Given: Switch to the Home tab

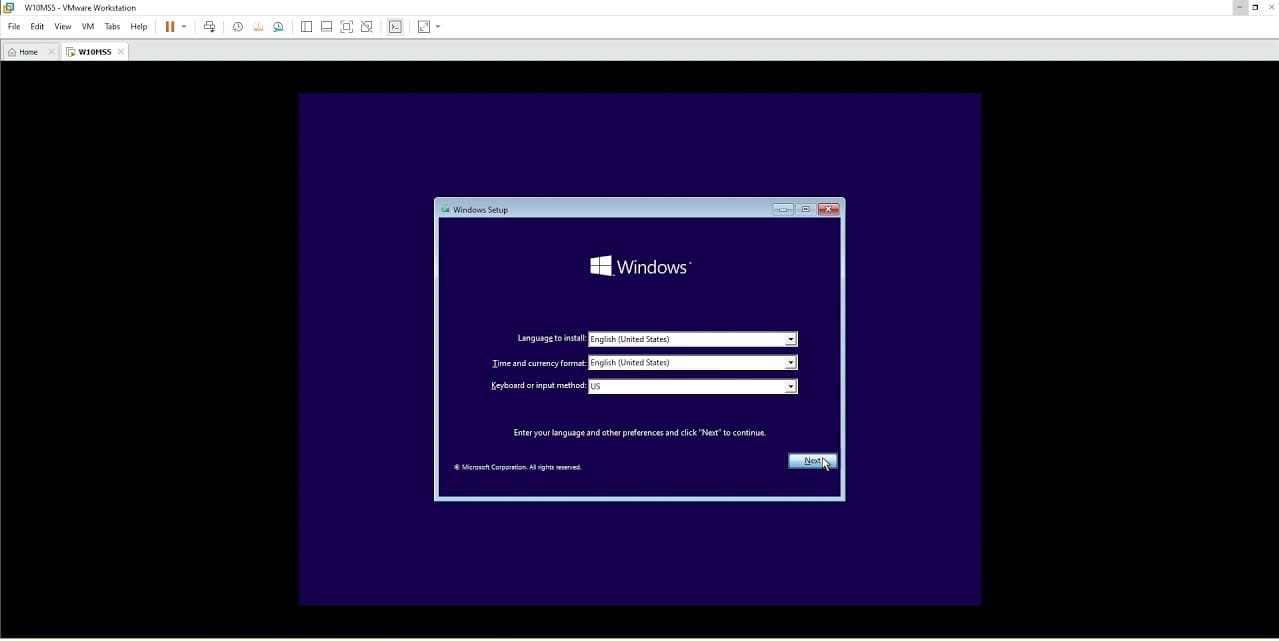Looking at the screenshot, I should [23, 52].
